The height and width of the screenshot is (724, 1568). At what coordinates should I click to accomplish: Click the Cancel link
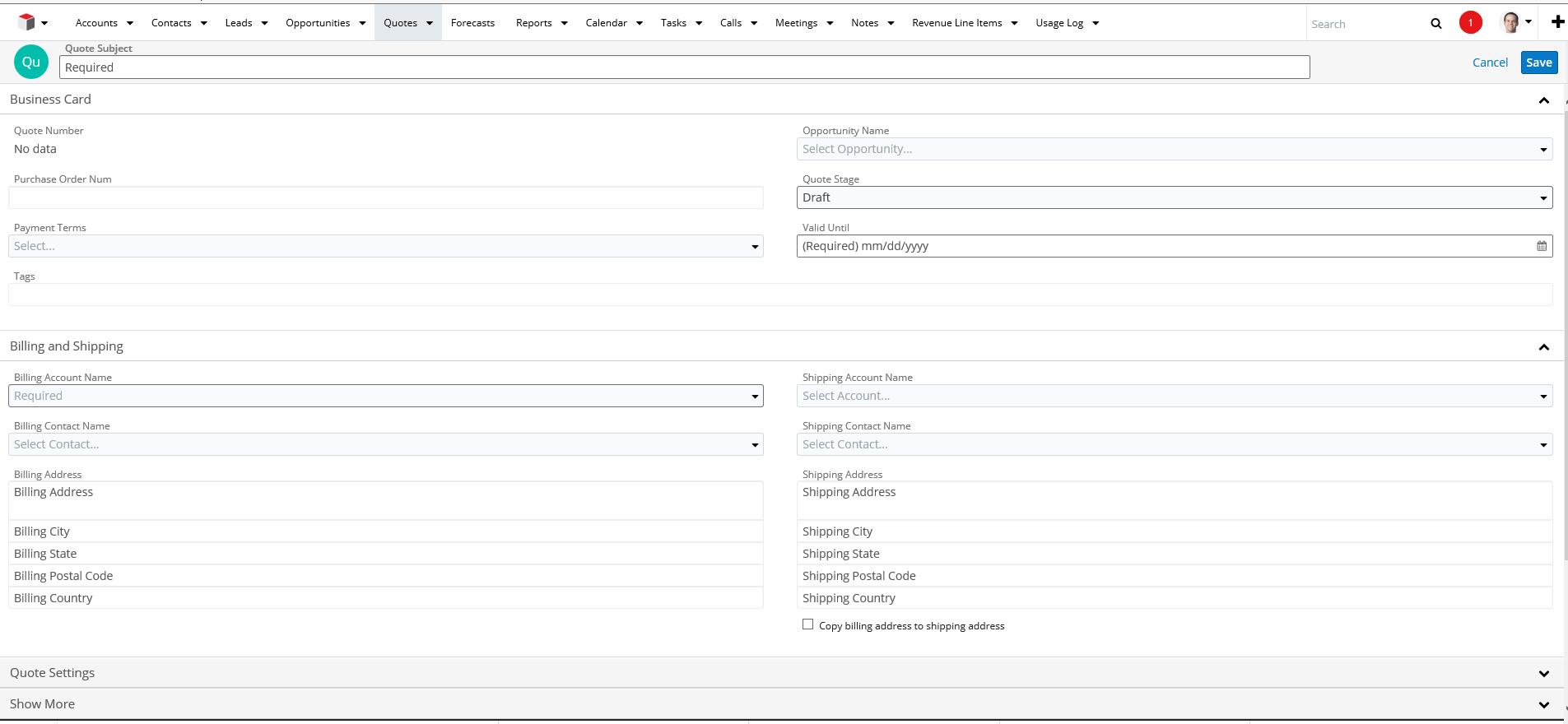(x=1490, y=63)
